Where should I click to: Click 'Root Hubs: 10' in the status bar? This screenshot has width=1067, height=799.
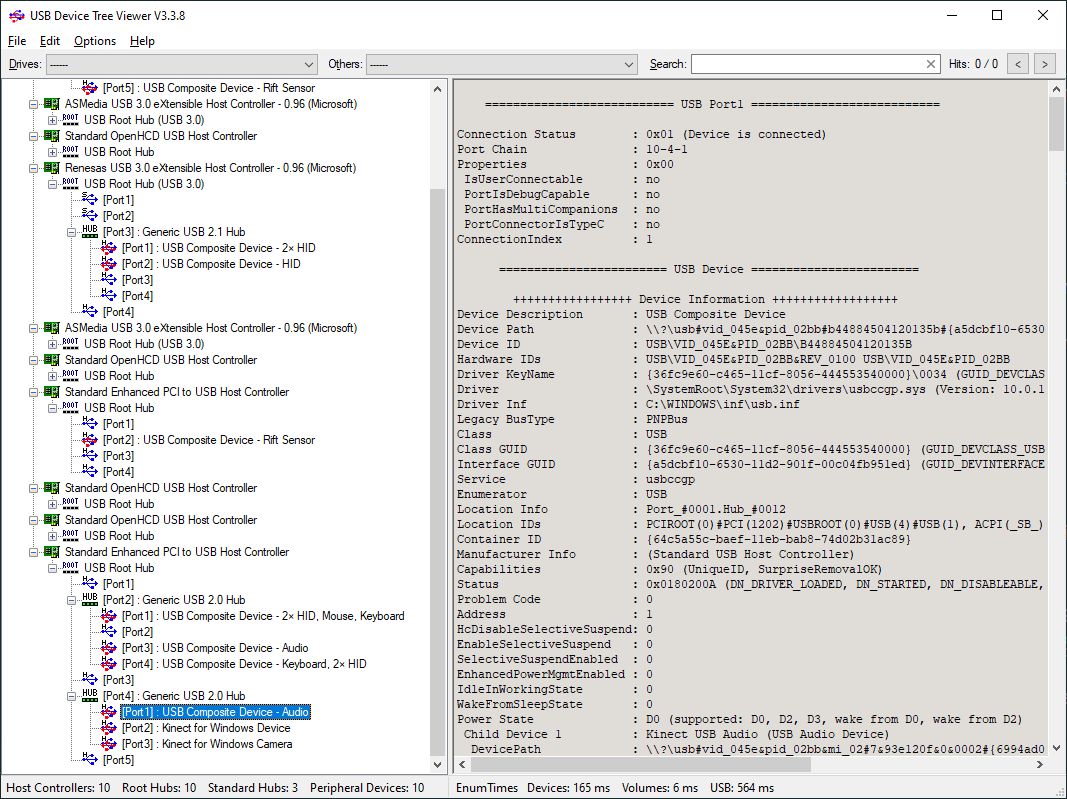coord(159,788)
